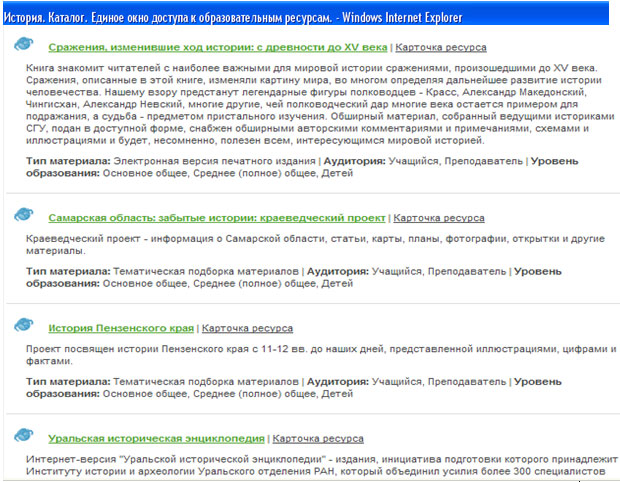Open Карточка ресурса for the Сражения book

pyautogui.click(x=439, y=47)
